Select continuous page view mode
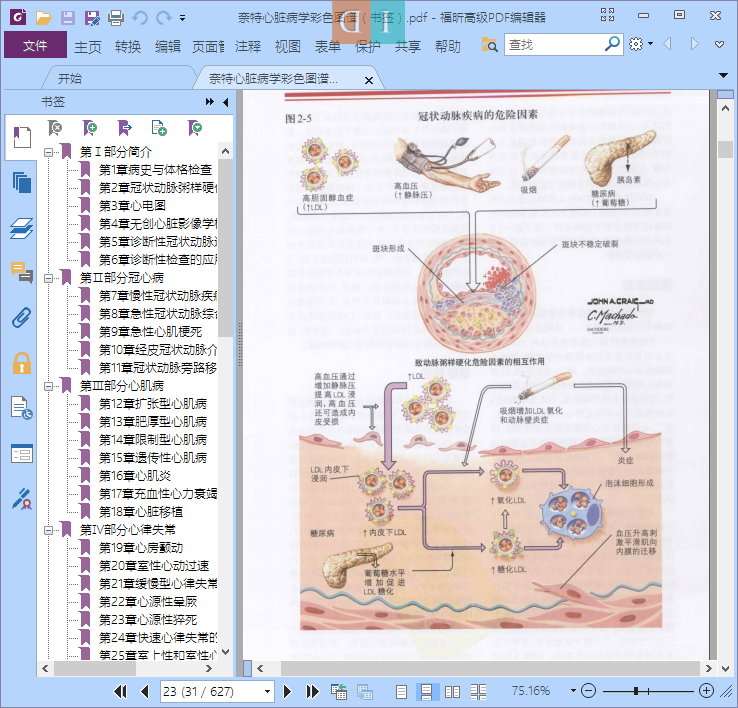 pos(426,691)
